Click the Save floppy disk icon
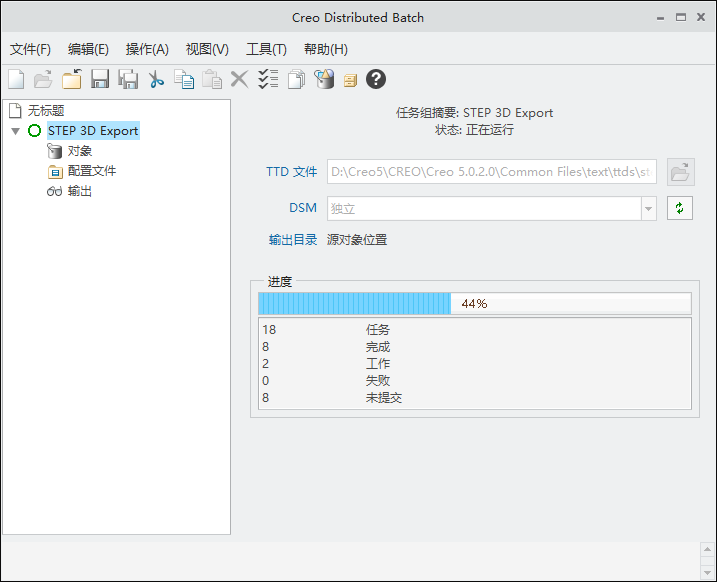This screenshot has height=582, width=717. (100, 79)
